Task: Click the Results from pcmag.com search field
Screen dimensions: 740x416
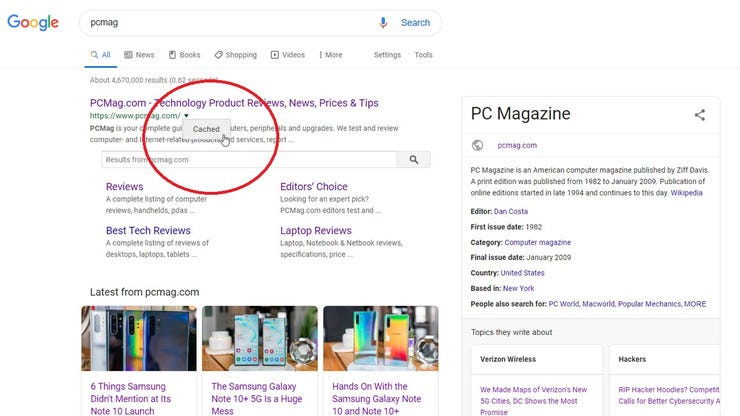Action: pyautogui.click(x=249, y=160)
